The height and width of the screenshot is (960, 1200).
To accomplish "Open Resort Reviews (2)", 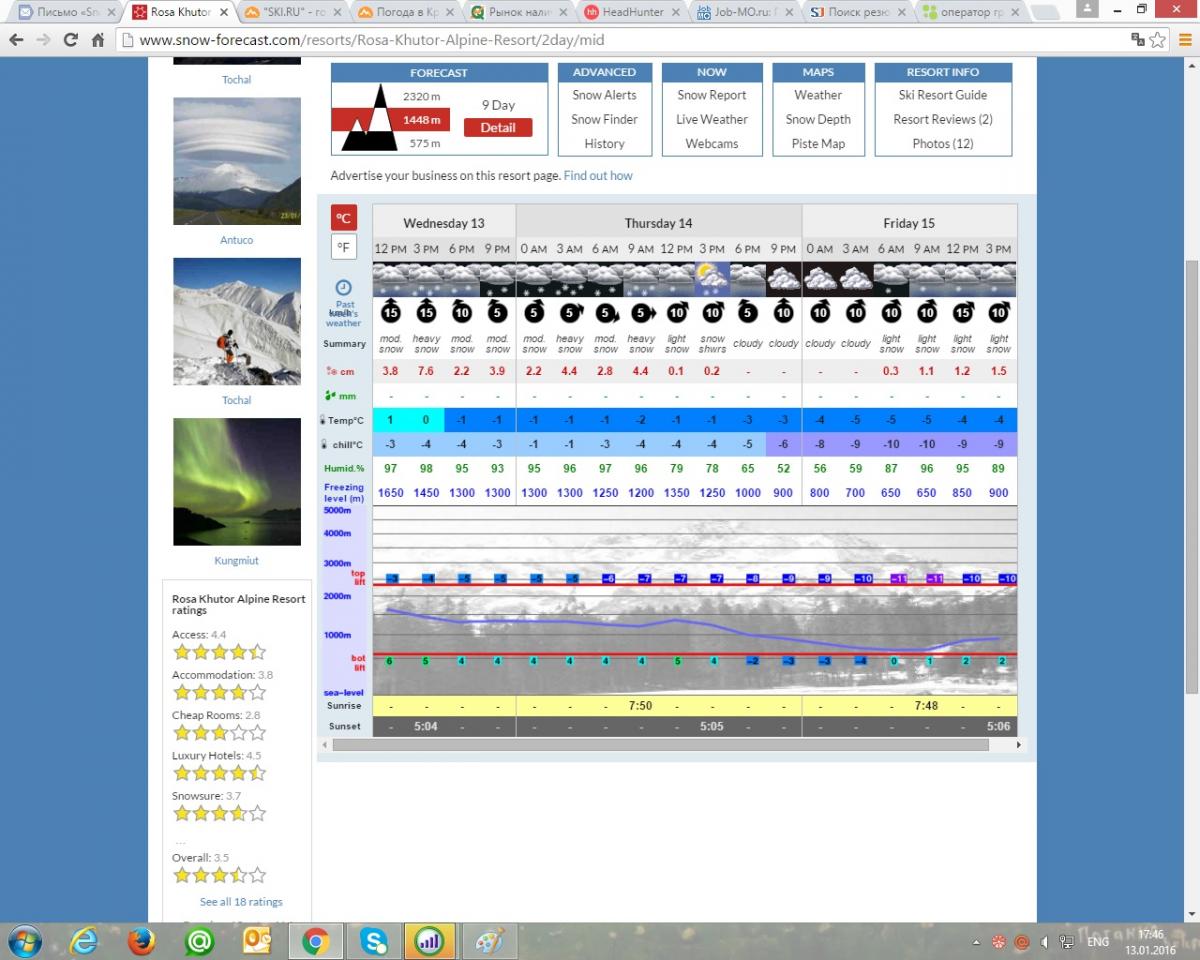I will 943,119.
